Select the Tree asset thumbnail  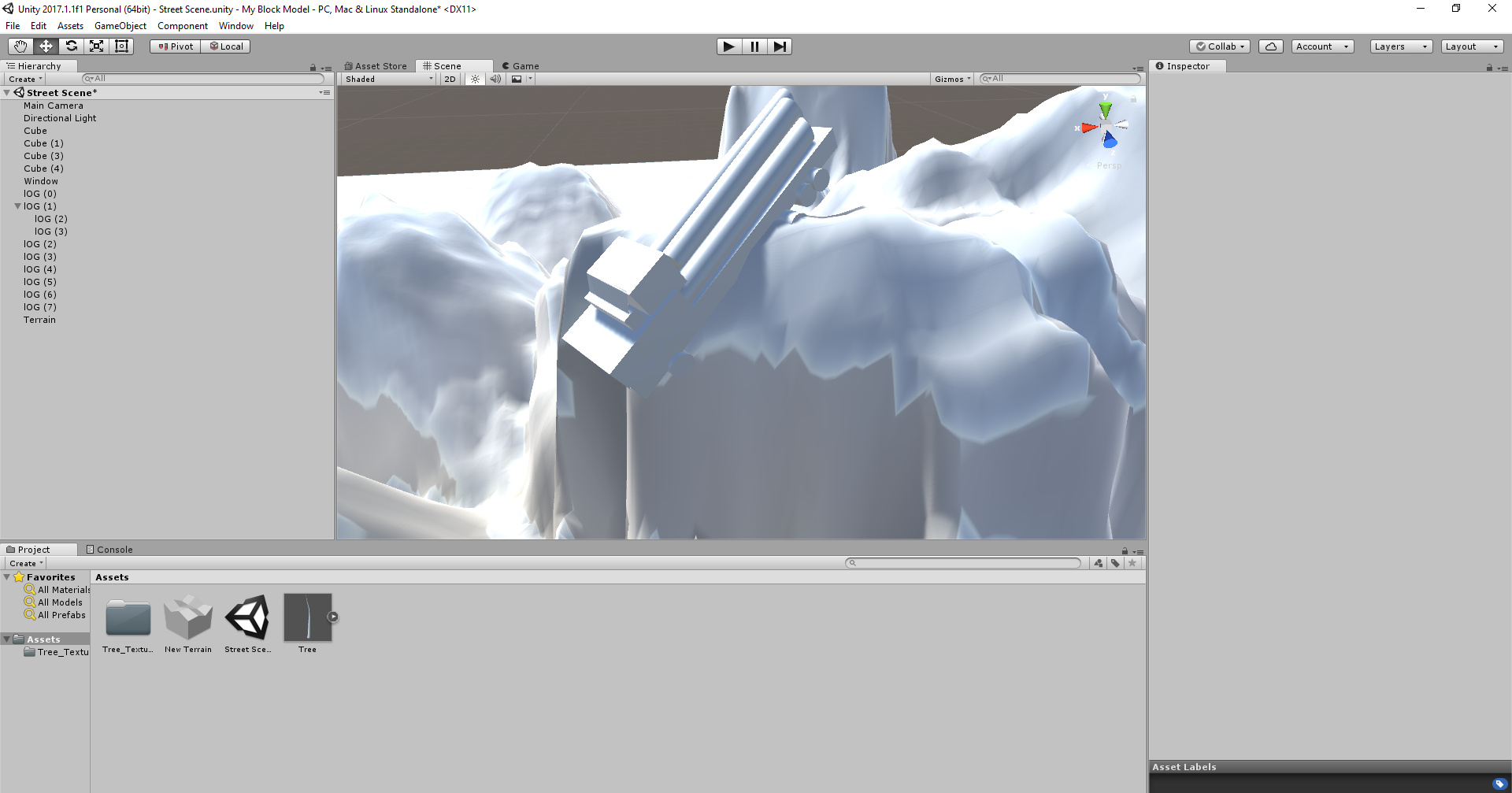[x=307, y=617]
